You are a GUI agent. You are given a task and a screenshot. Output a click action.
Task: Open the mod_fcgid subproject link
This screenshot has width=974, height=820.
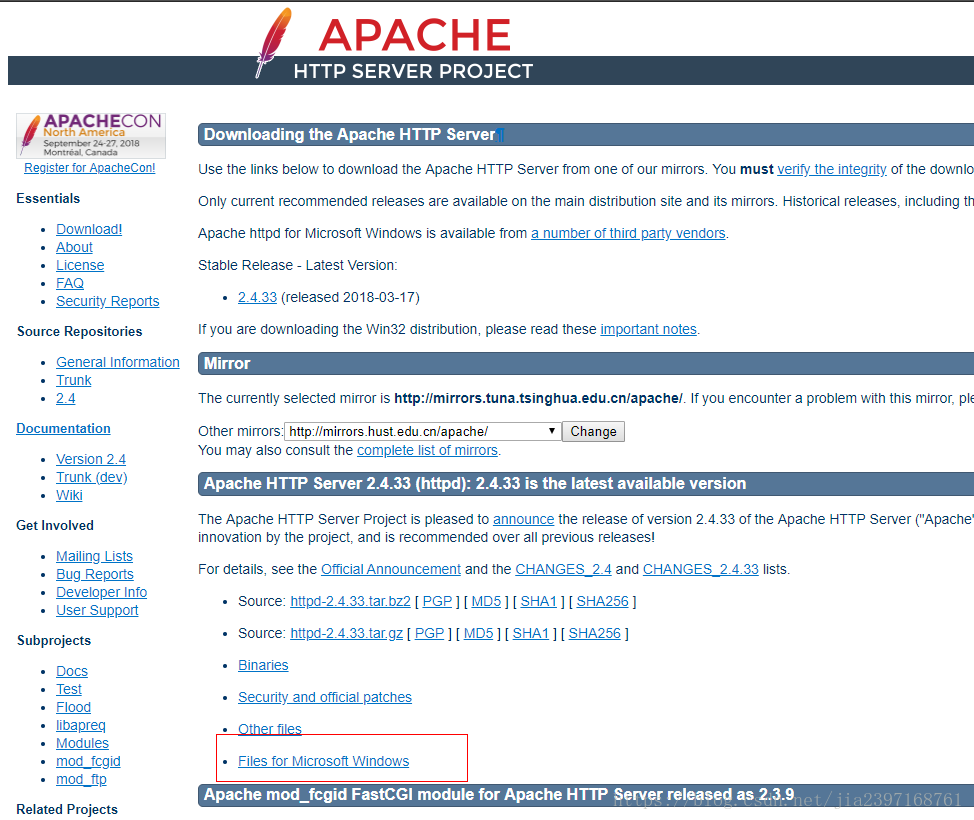tap(88, 762)
